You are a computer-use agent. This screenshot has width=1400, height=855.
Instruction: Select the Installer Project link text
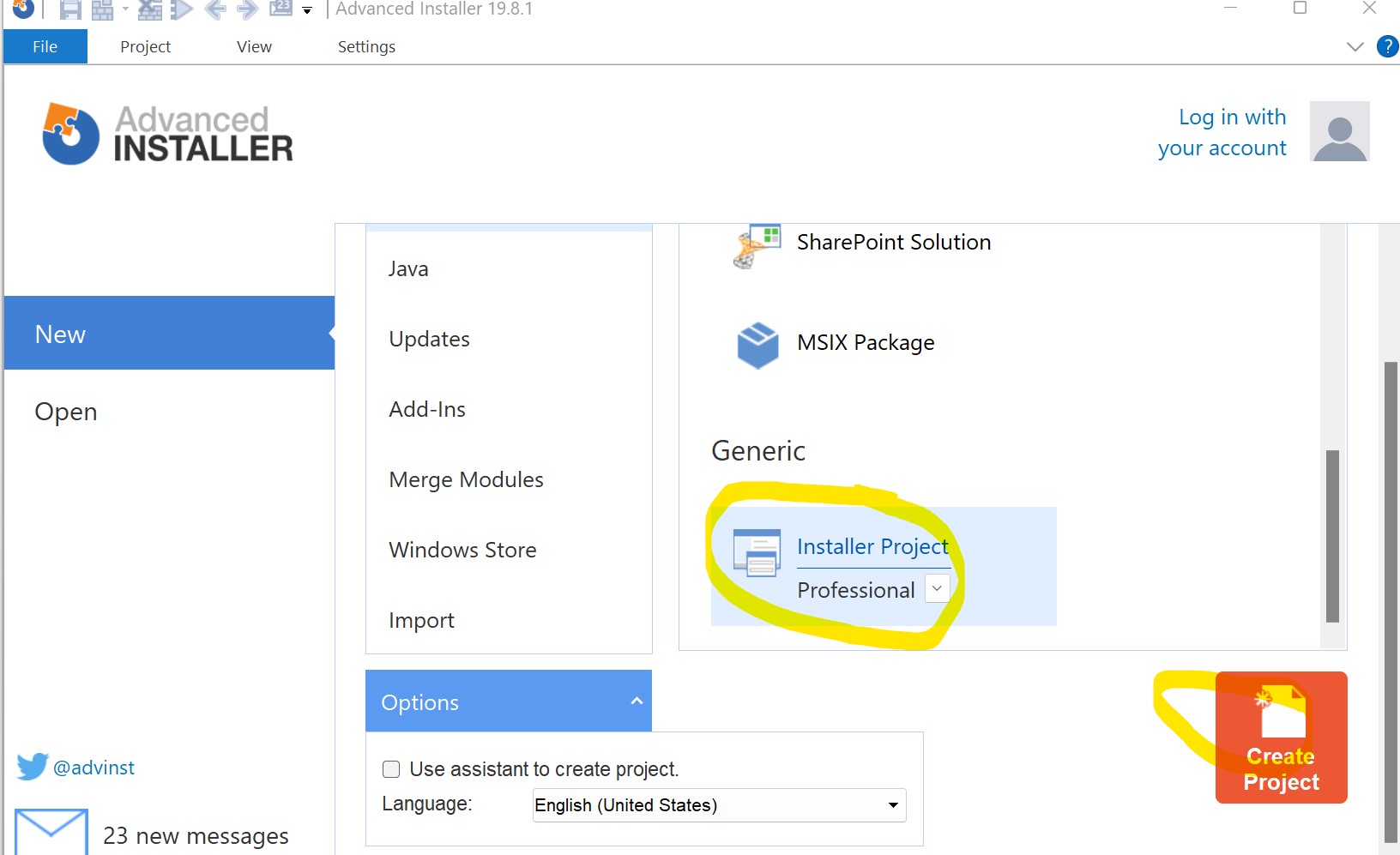pos(872,546)
